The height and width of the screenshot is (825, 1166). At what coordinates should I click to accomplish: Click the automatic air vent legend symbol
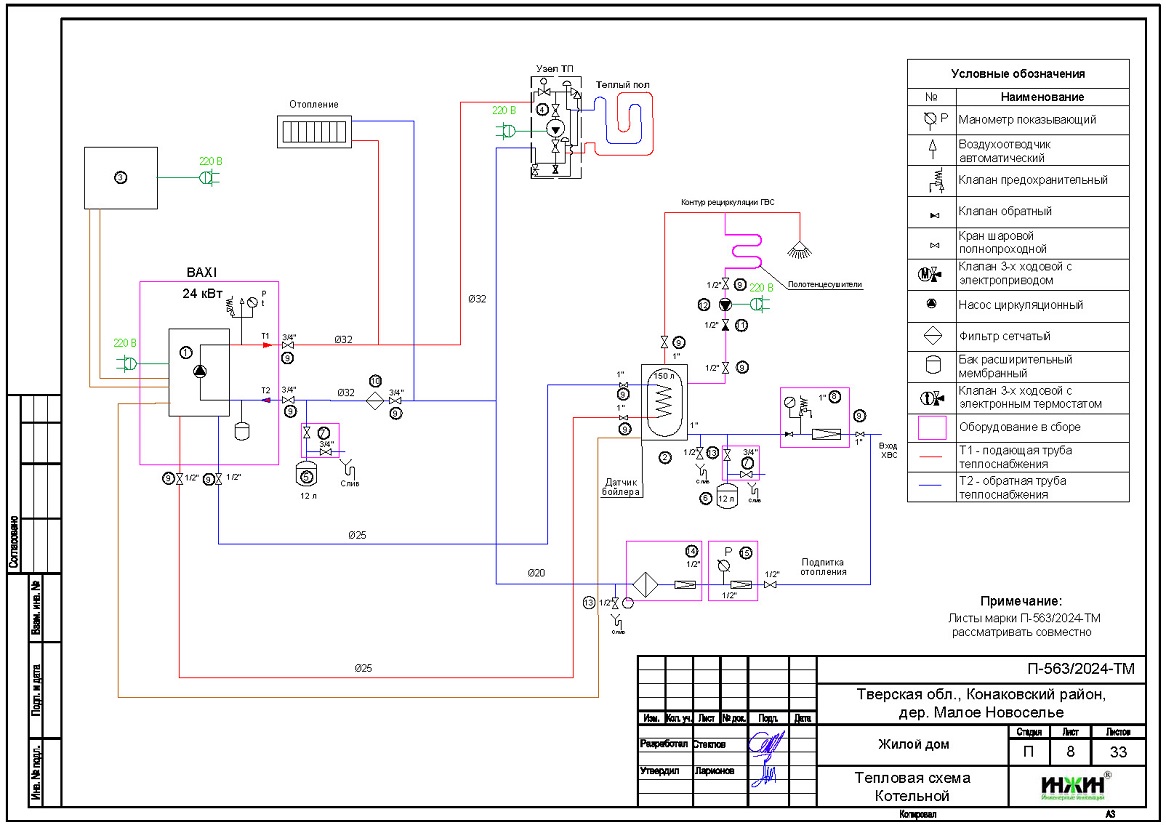tap(932, 150)
